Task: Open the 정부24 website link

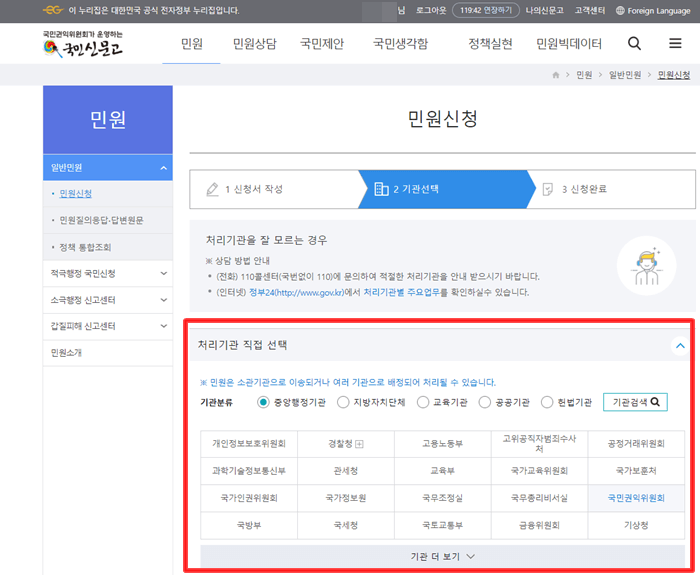Action: 296,293
